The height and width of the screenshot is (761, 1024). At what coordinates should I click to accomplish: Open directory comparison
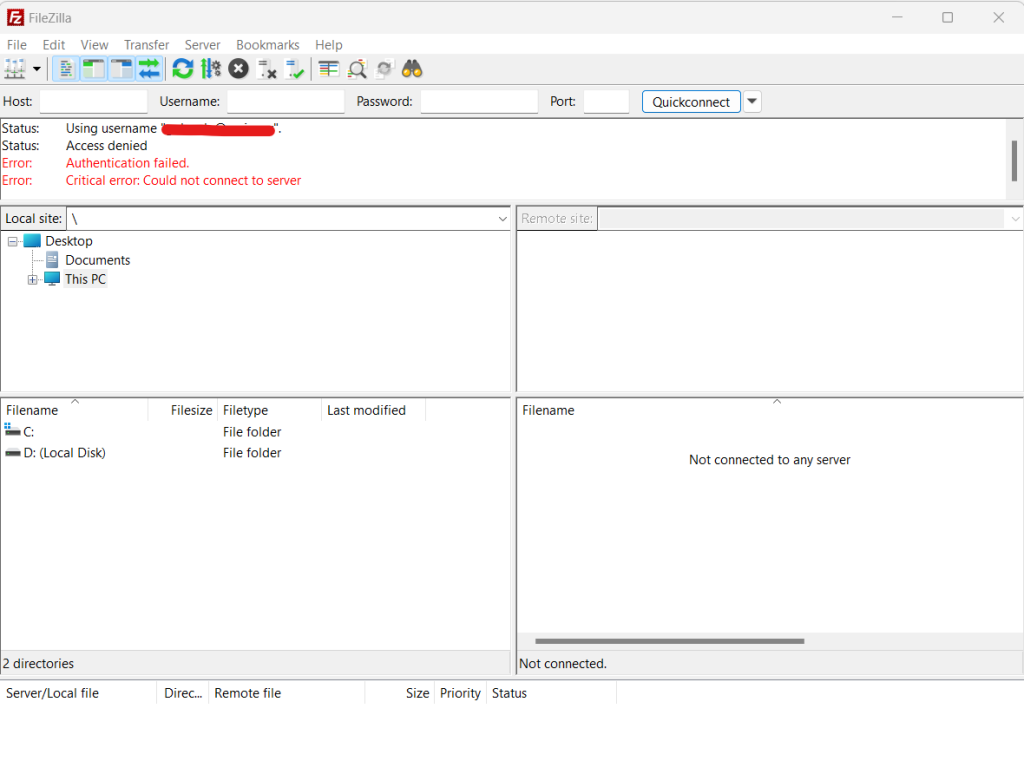[356, 68]
